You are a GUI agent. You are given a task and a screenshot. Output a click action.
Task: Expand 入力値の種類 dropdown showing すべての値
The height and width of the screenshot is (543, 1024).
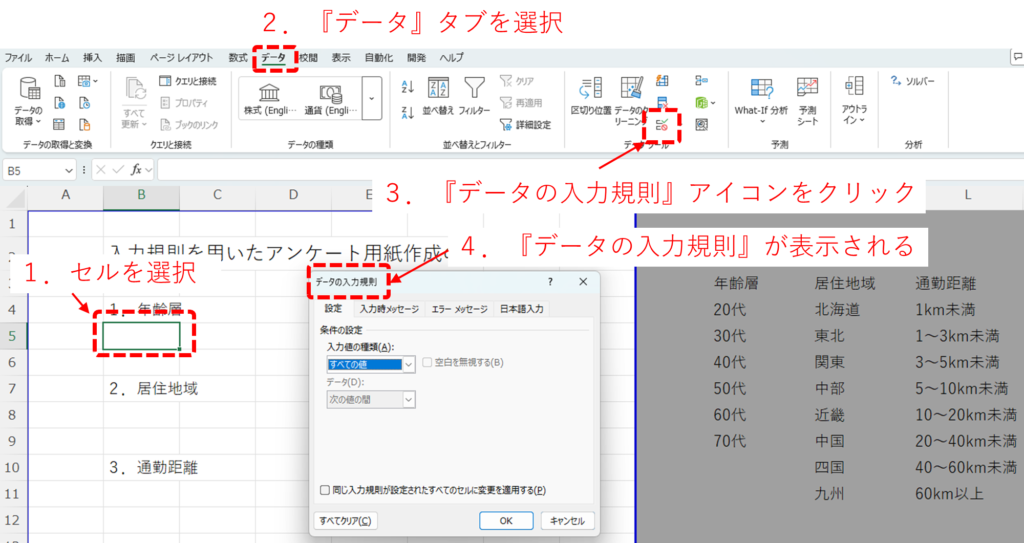click(x=408, y=365)
